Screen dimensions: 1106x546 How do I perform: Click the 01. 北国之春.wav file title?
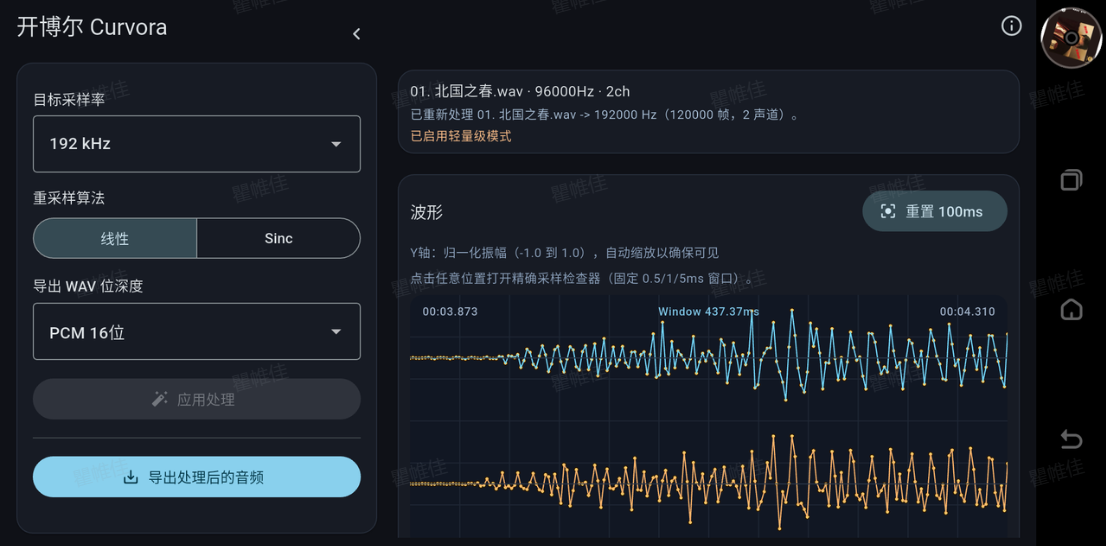(x=521, y=91)
